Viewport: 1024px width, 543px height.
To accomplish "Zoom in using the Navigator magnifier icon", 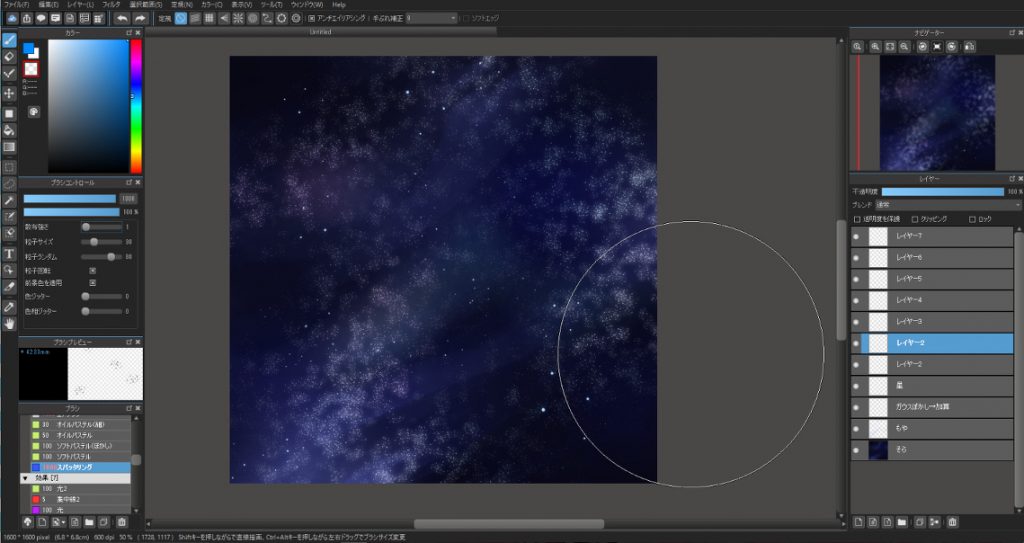I will [858, 46].
